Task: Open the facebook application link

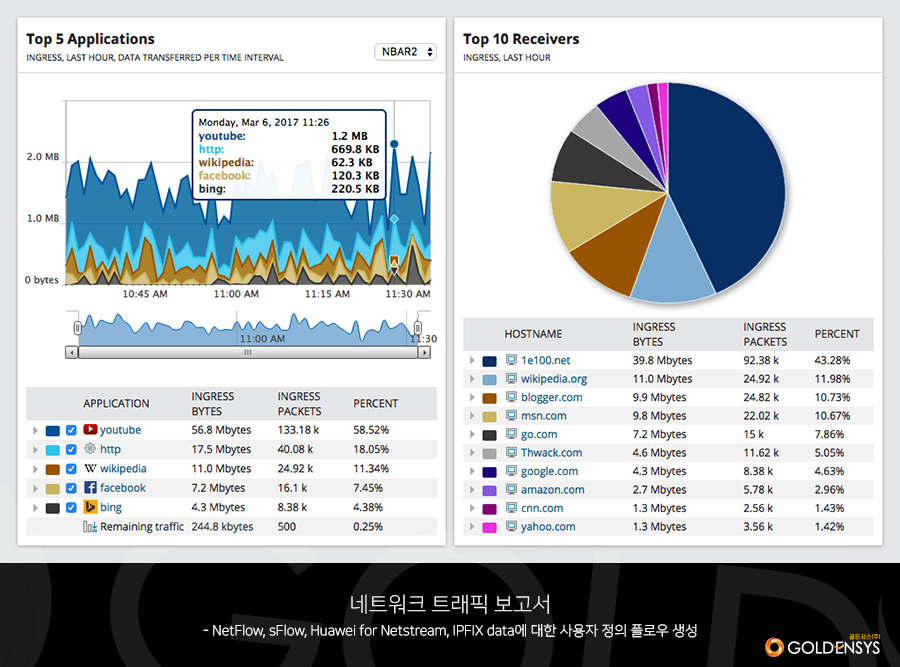Action: pyautogui.click(x=123, y=488)
